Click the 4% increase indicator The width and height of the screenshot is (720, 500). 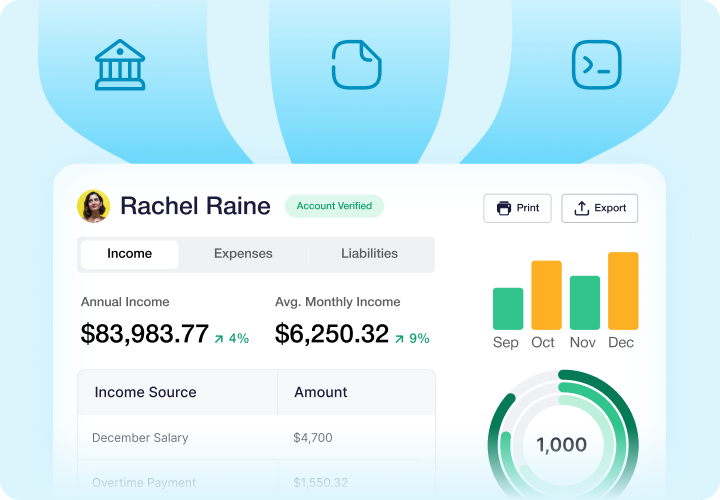click(232, 338)
